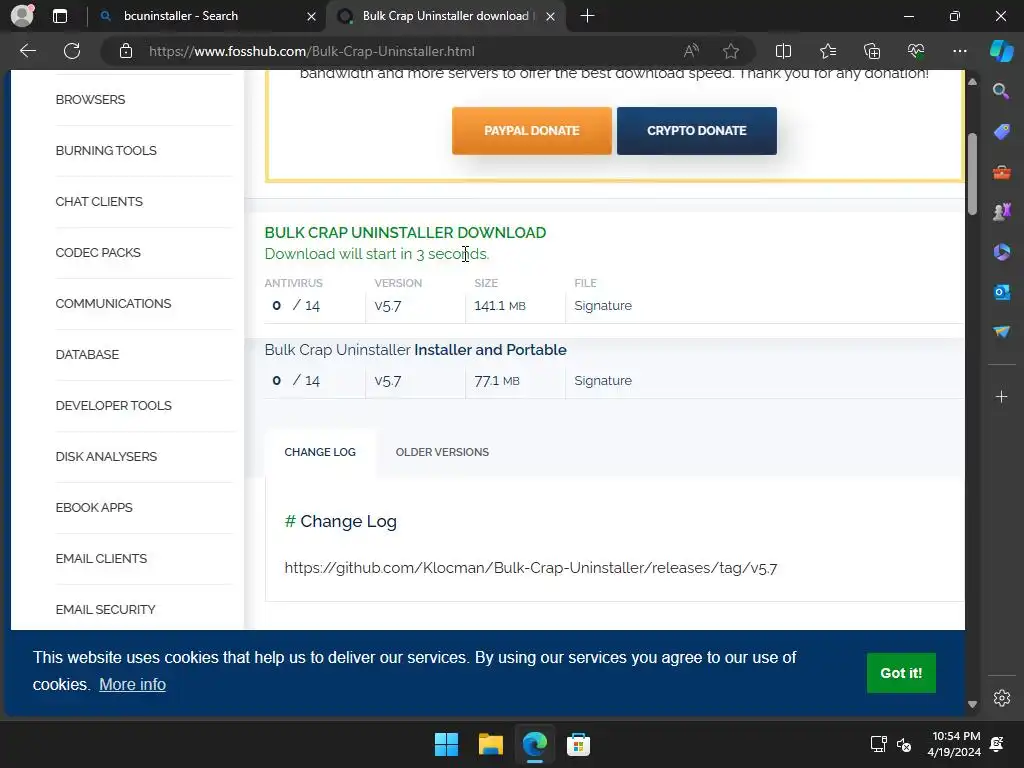Switch to the CHANGE LOG tab
Image resolution: width=1024 pixels, height=768 pixels.
click(x=320, y=452)
